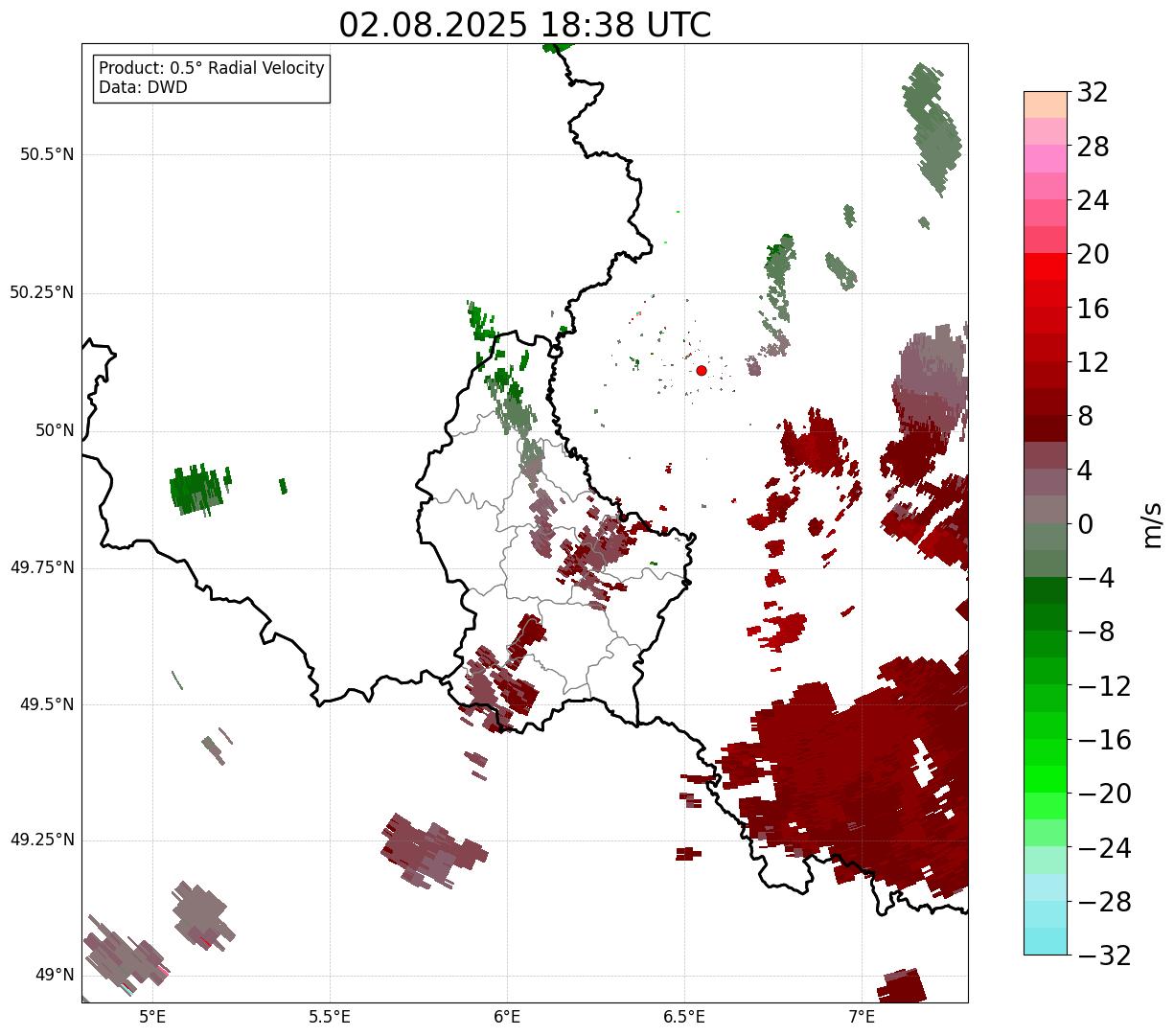Click the "Product: 0.5° Radial Velocity" text
1174x1036 pixels.
tap(212, 69)
